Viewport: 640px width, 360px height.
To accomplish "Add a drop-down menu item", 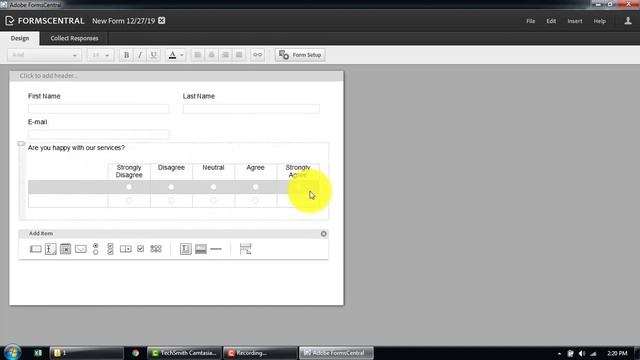I will coord(126,249).
